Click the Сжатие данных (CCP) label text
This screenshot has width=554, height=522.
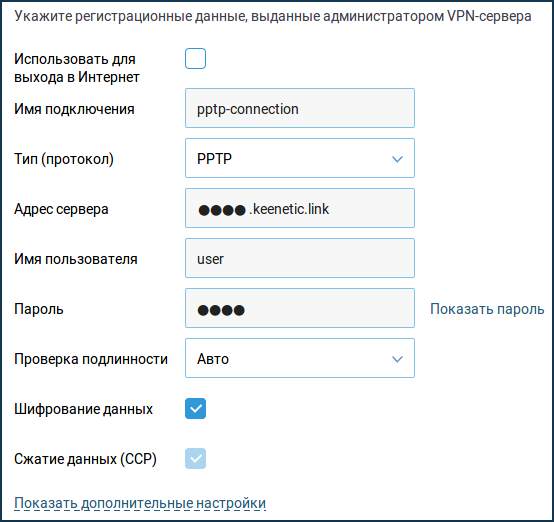pyautogui.click(x=85, y=459)
